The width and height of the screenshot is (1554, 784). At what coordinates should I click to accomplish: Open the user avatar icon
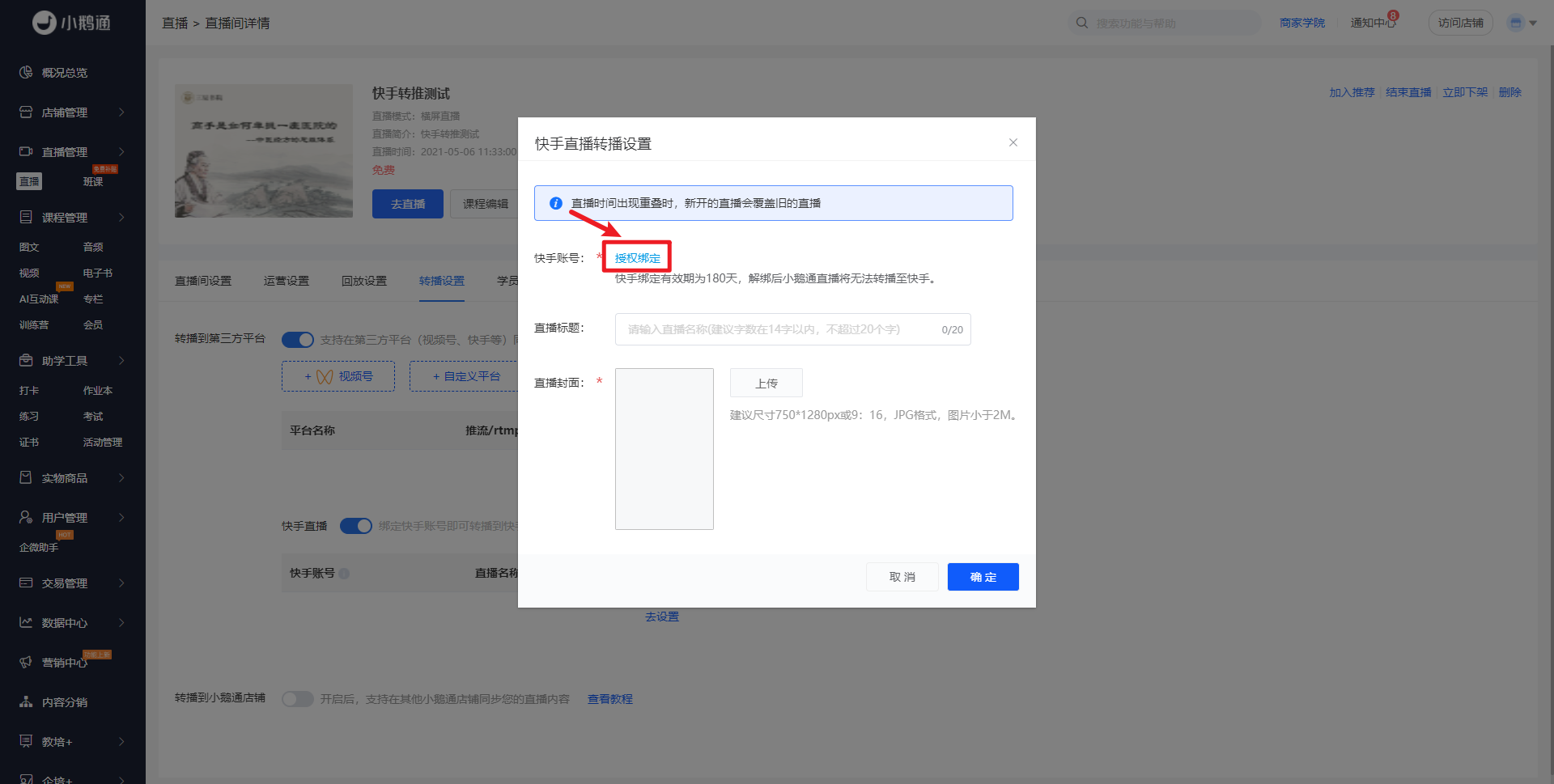point(1516,23)
